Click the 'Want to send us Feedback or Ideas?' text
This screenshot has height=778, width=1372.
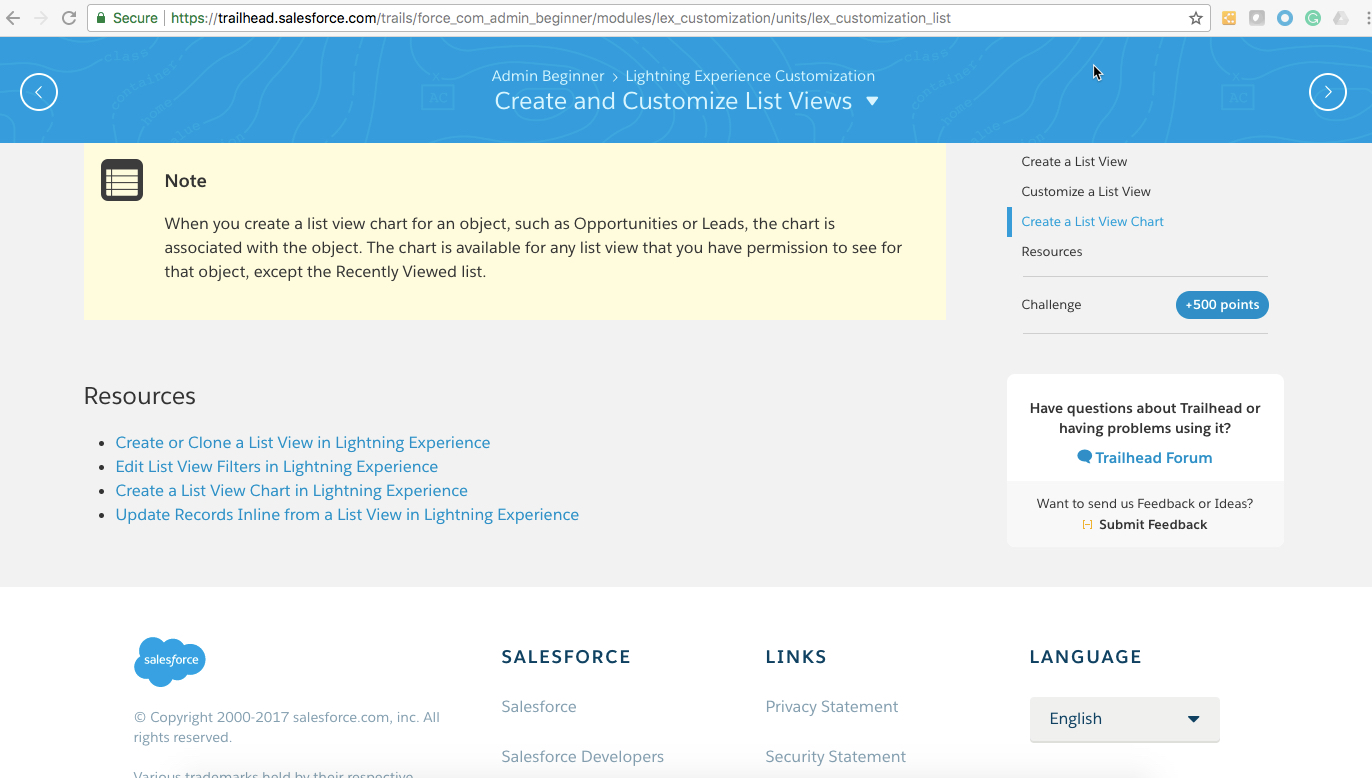coord(1145,504)
